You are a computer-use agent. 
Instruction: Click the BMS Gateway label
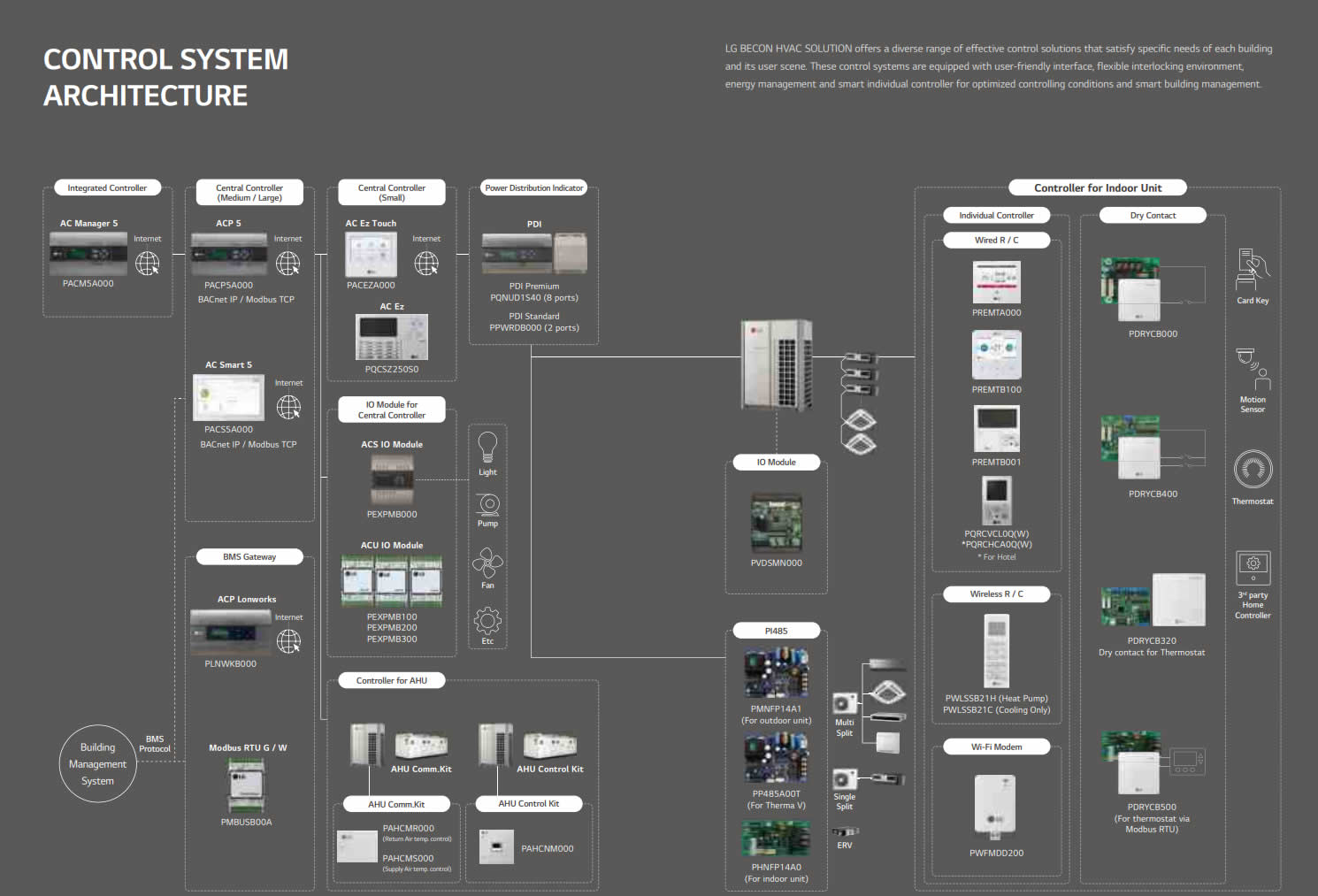(x=249, y=556)
